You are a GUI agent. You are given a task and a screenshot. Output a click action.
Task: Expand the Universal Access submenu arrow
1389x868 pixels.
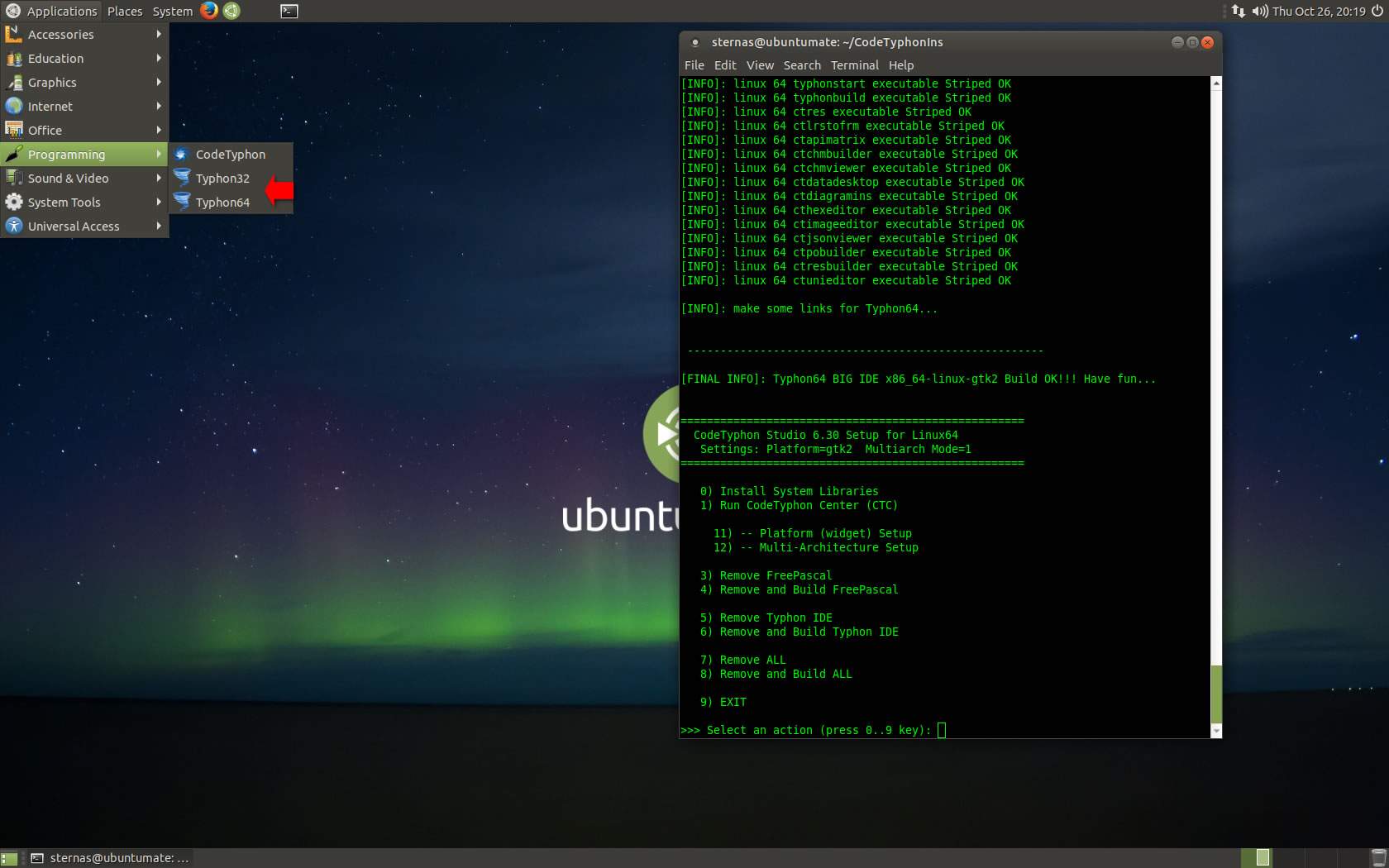point(159,226)
